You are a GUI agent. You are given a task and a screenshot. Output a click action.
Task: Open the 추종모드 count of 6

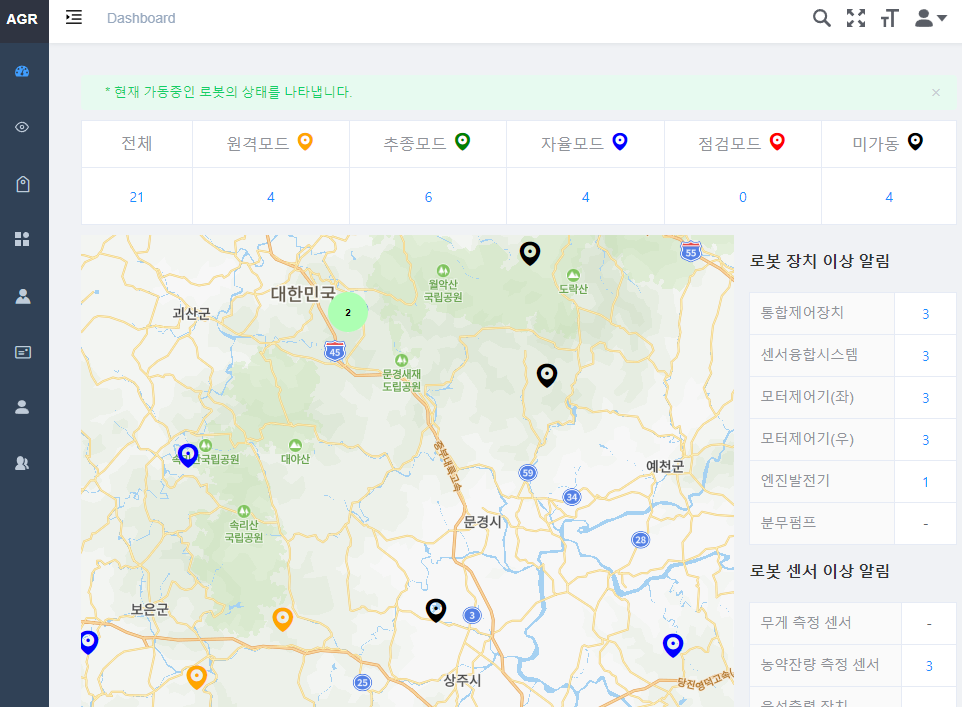pyautogui.click(x=428, y=197)
